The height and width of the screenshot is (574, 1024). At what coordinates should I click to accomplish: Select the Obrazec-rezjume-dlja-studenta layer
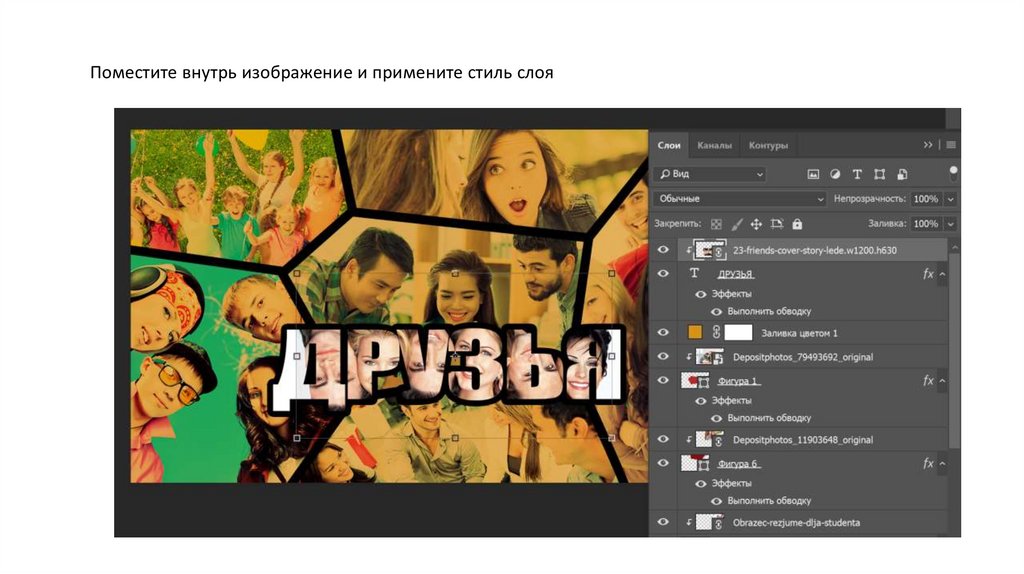[x=796, y=522]
